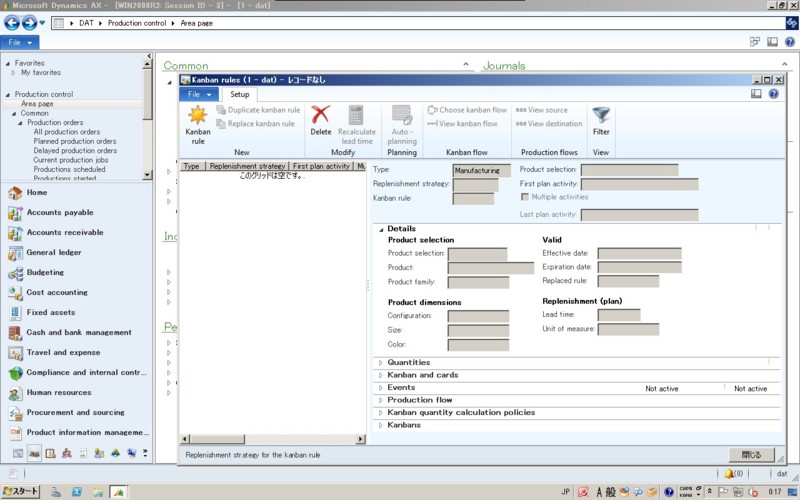Click View kanban flow

pos(462,123)
